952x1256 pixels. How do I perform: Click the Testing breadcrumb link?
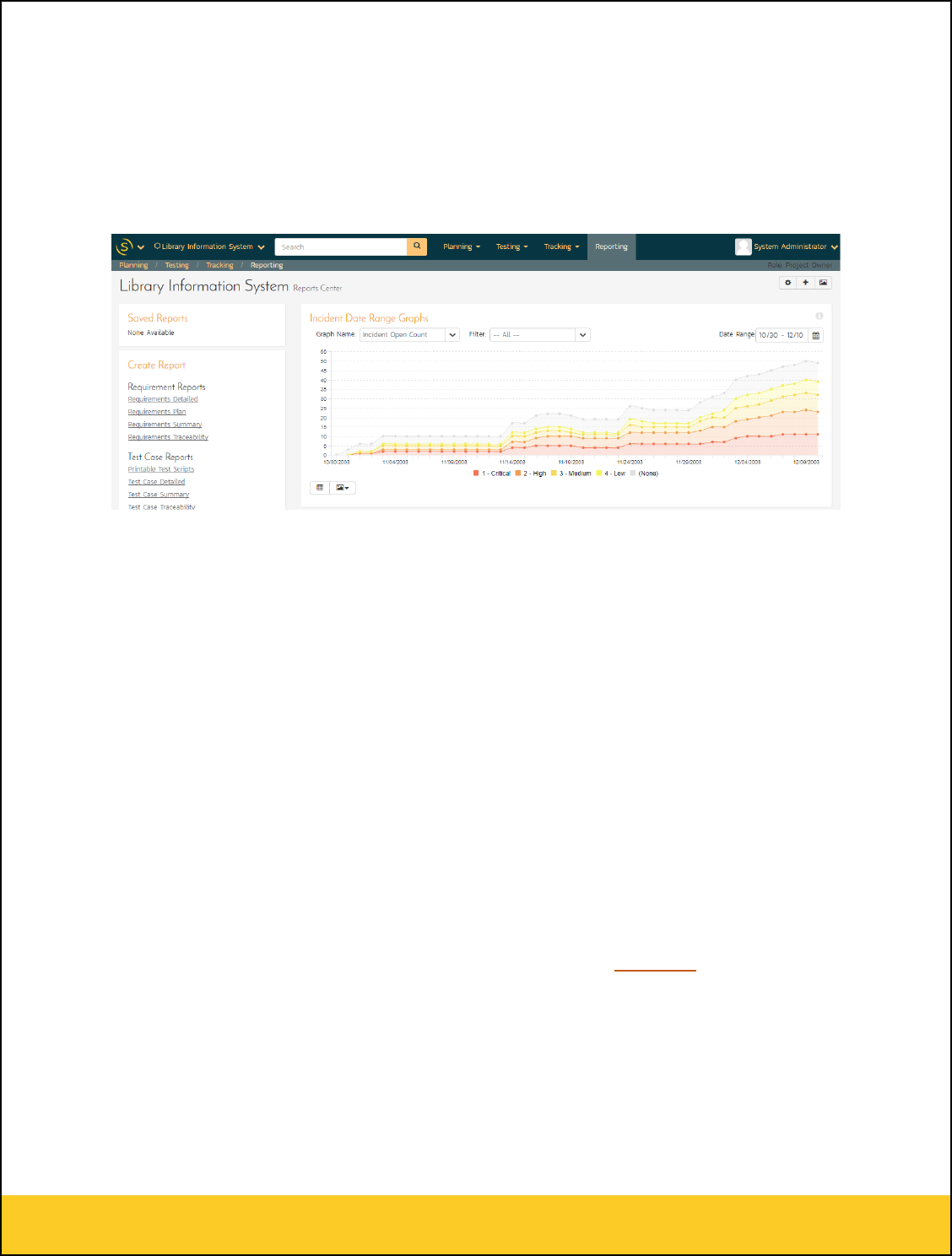click(x=176, y=266)
